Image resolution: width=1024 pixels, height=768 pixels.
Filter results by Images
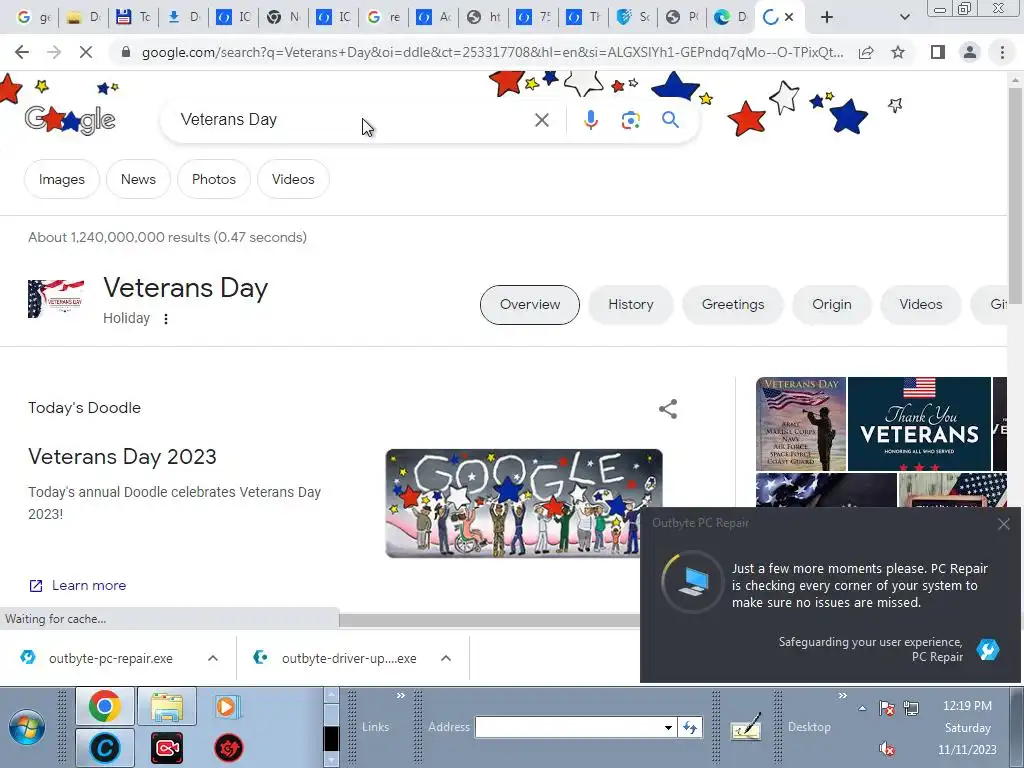click(61, 179)
